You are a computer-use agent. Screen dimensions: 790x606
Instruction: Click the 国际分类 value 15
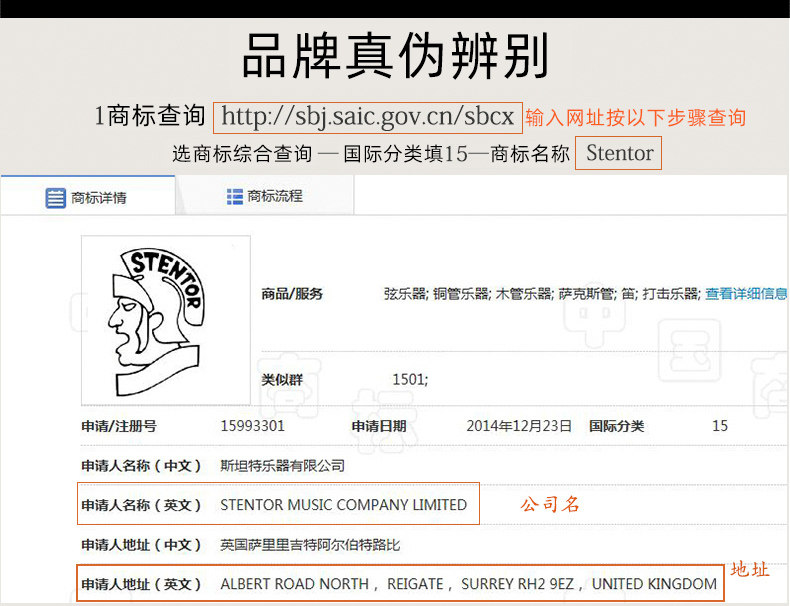(x=720, y=426)
